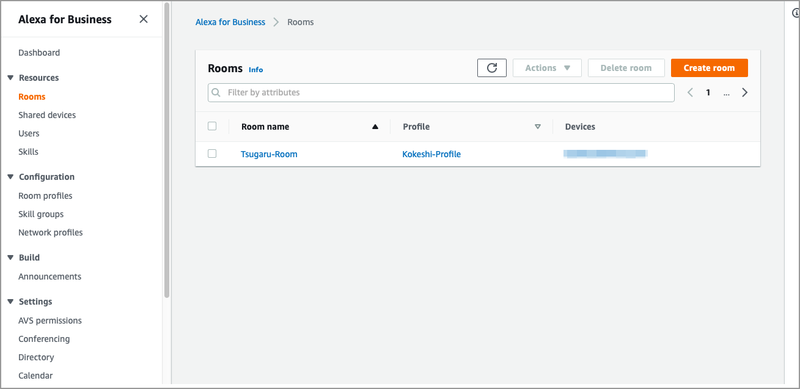Screen dimensions: 800x389
Task: Check the Tsugaru-Room row checkbox
Action: click(212, 154)
